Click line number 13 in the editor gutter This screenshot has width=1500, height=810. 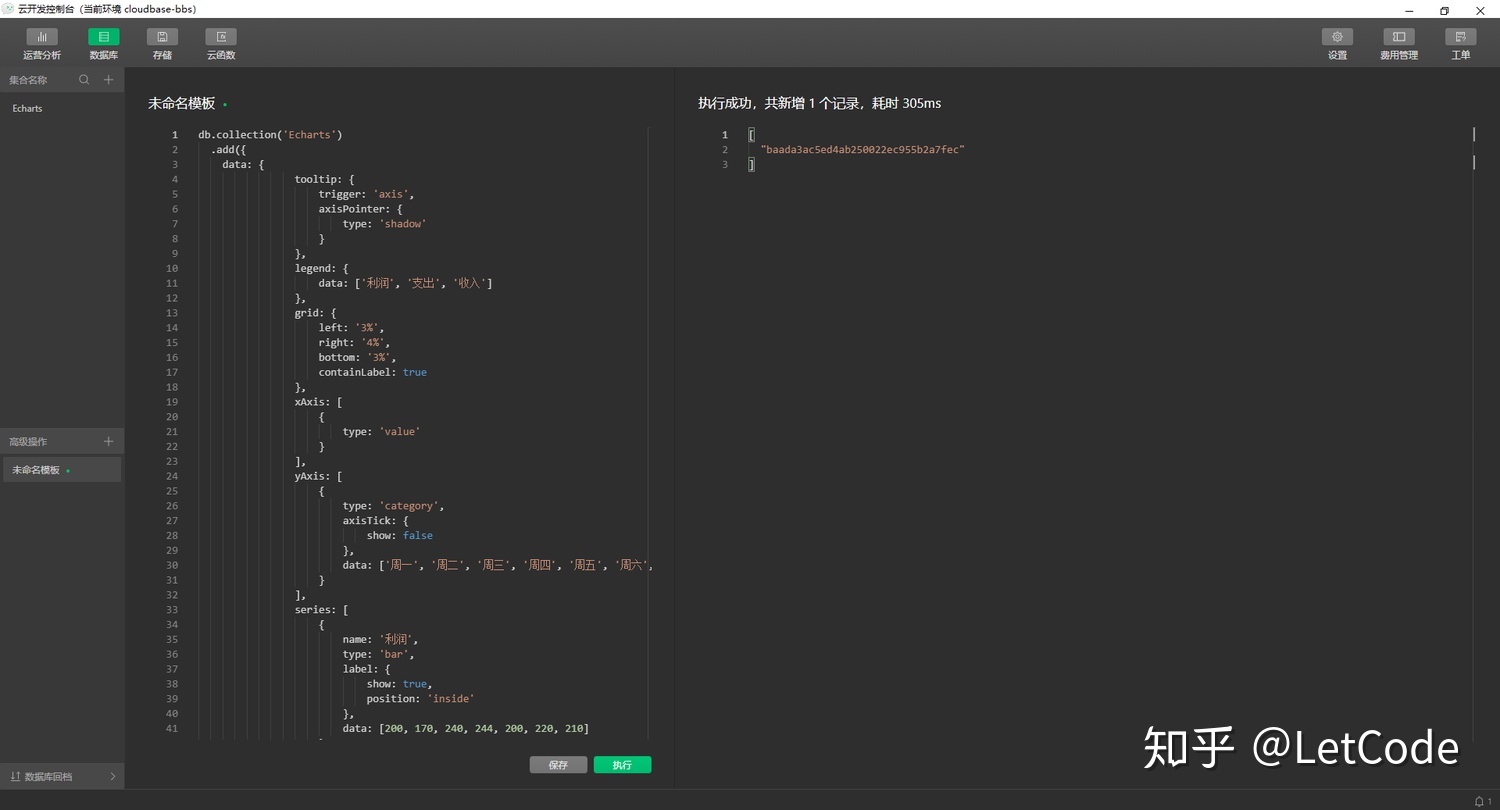172,313
